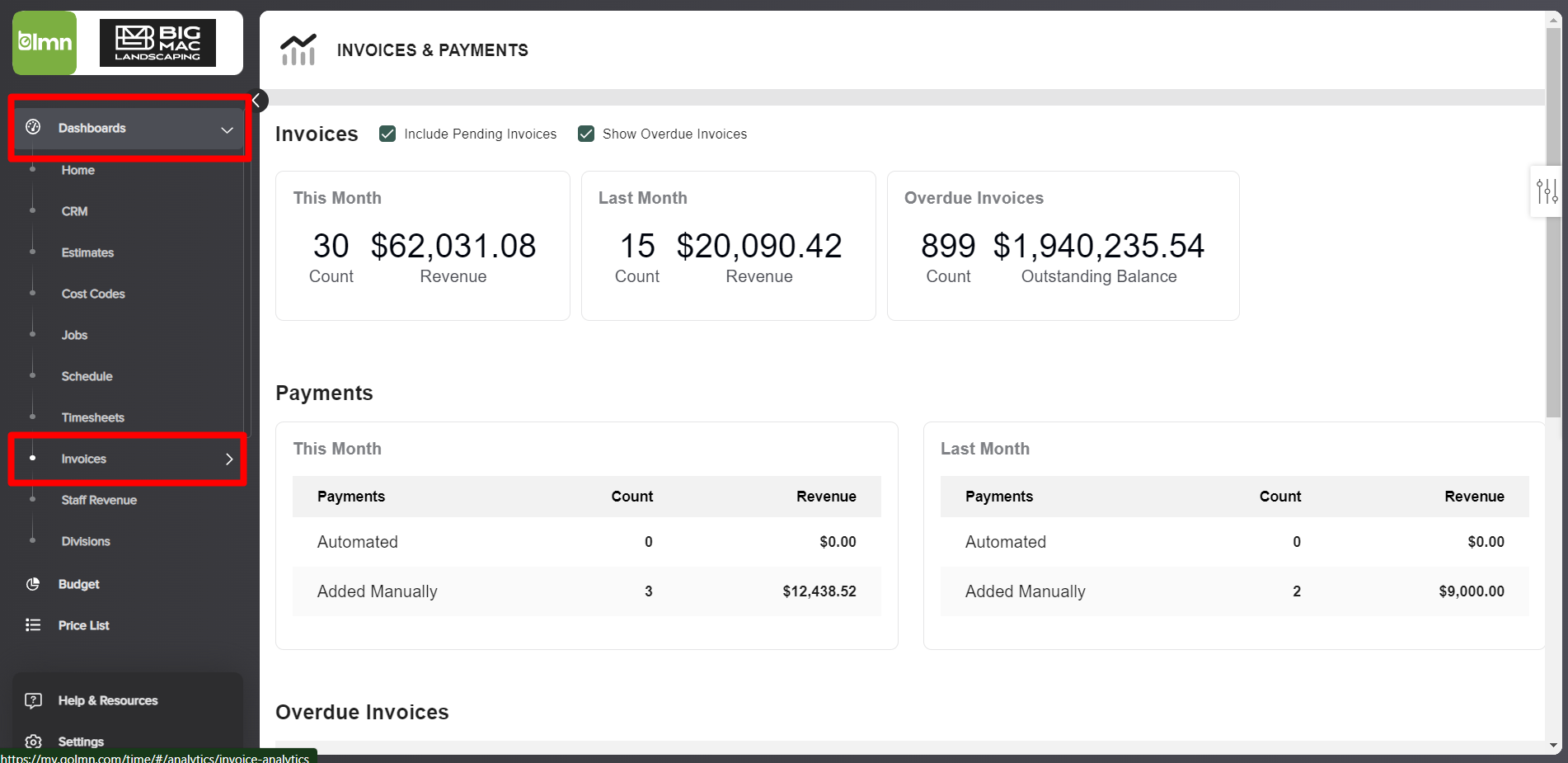Click the This Month invoice count 30
Viewport: 1568px width, 763px height.
point(331,246)
